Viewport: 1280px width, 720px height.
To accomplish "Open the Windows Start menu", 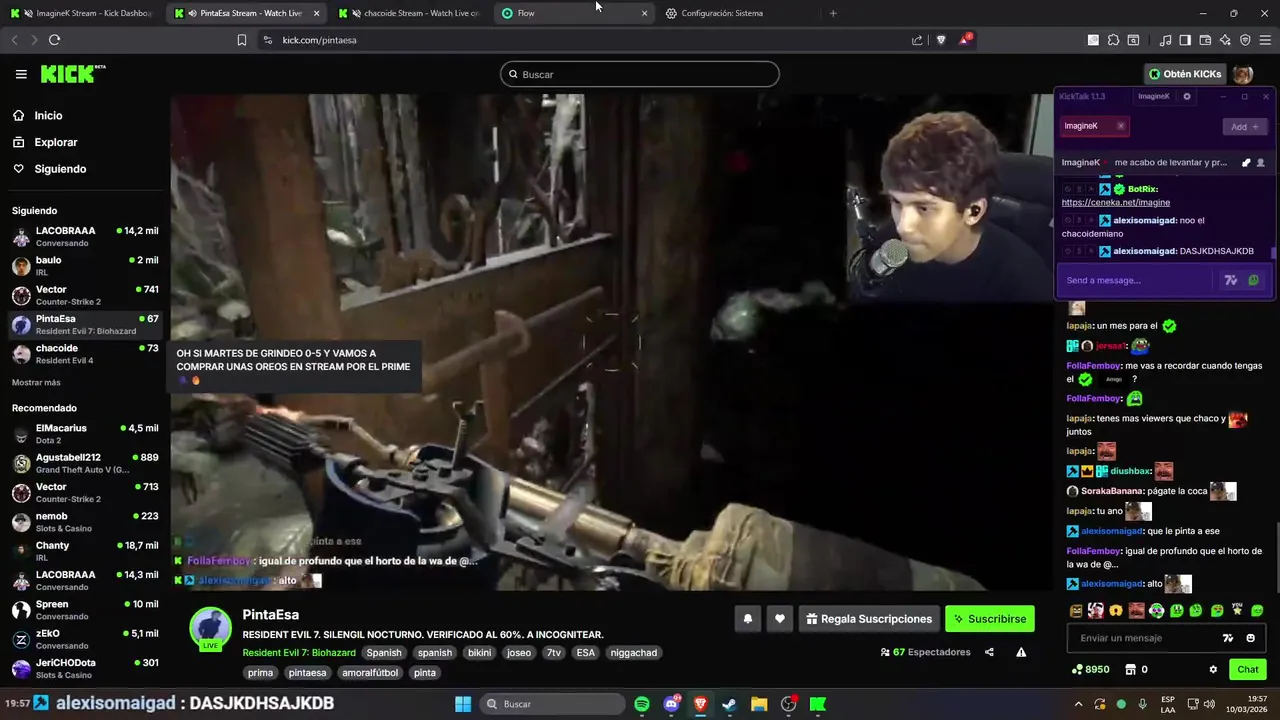I will (463, 704).
